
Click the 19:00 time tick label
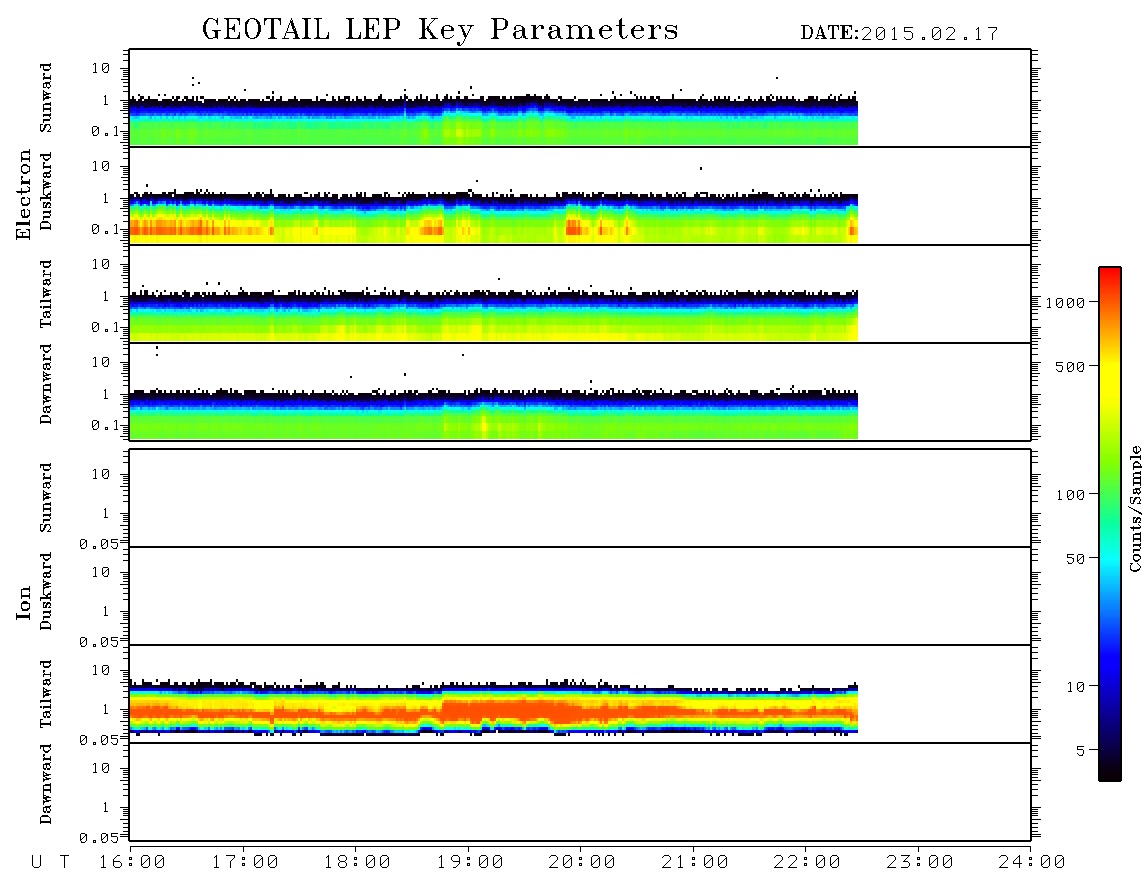point(470,863)
